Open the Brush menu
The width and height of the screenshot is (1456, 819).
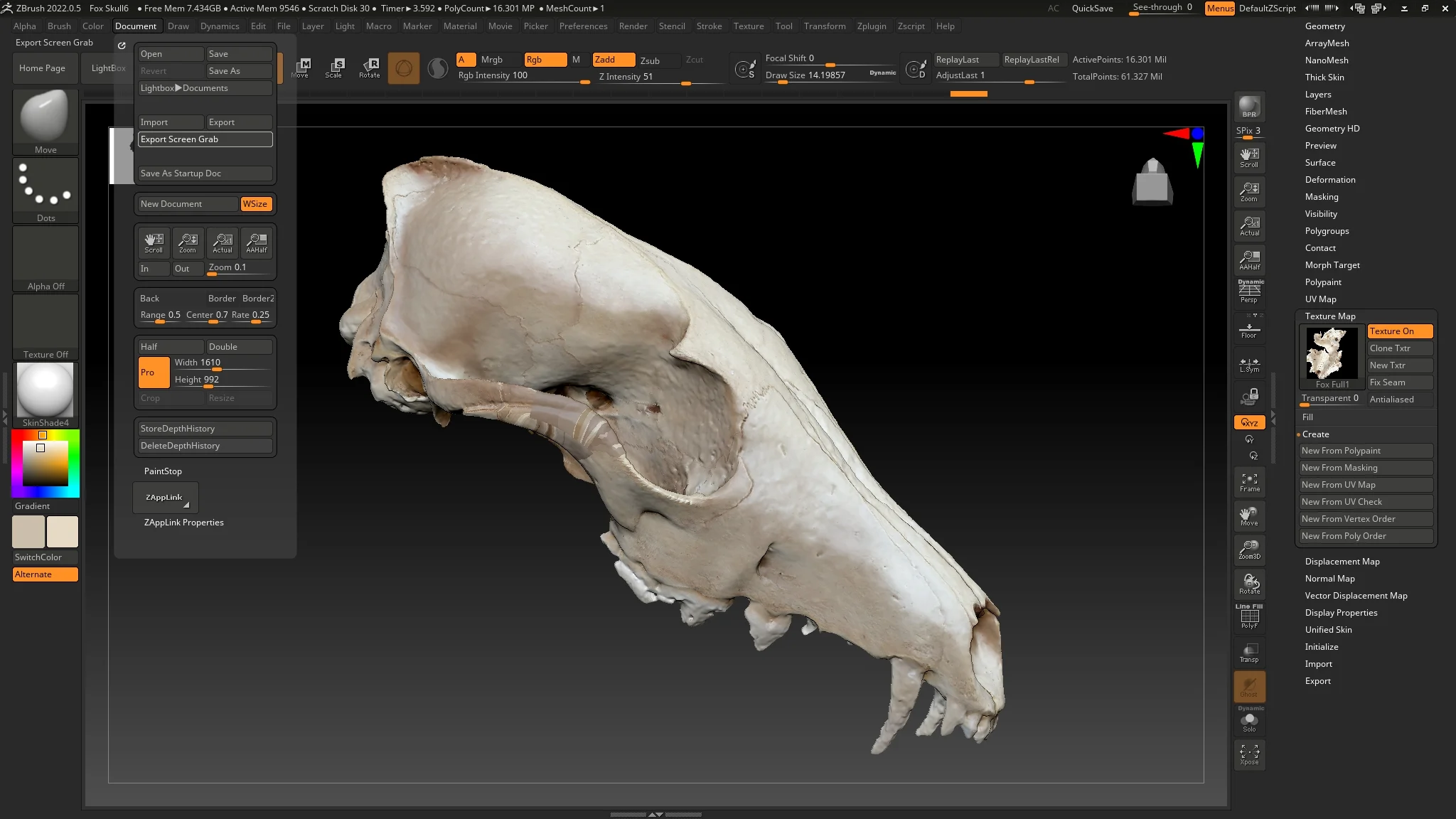click(59, 26)
